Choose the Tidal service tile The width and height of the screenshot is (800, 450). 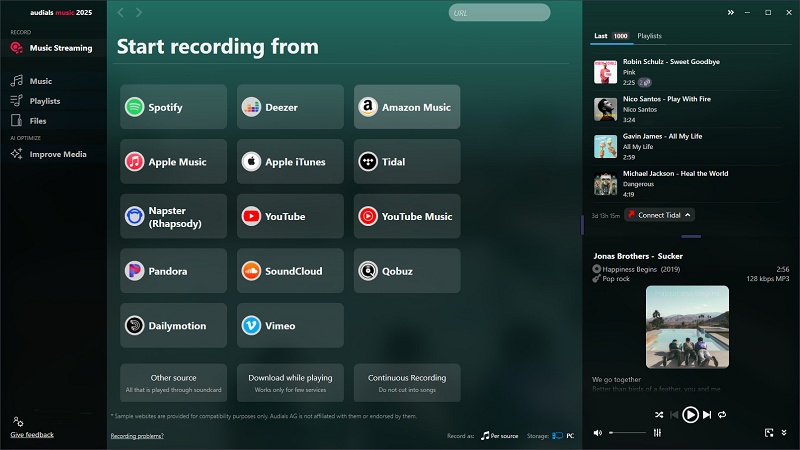[407, 162]
